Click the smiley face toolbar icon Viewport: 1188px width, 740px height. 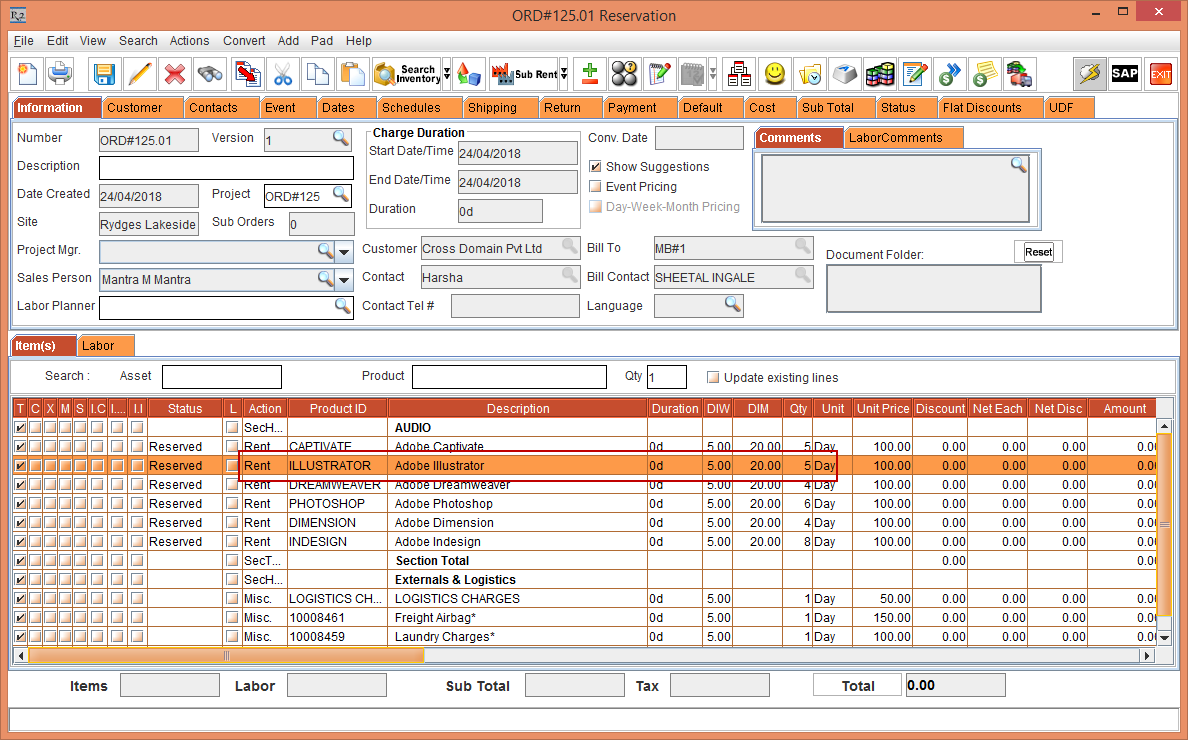pos(775,74)
